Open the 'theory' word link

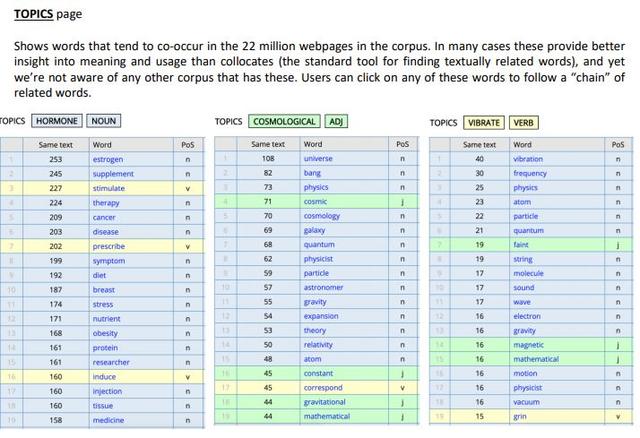click(315, 330)
